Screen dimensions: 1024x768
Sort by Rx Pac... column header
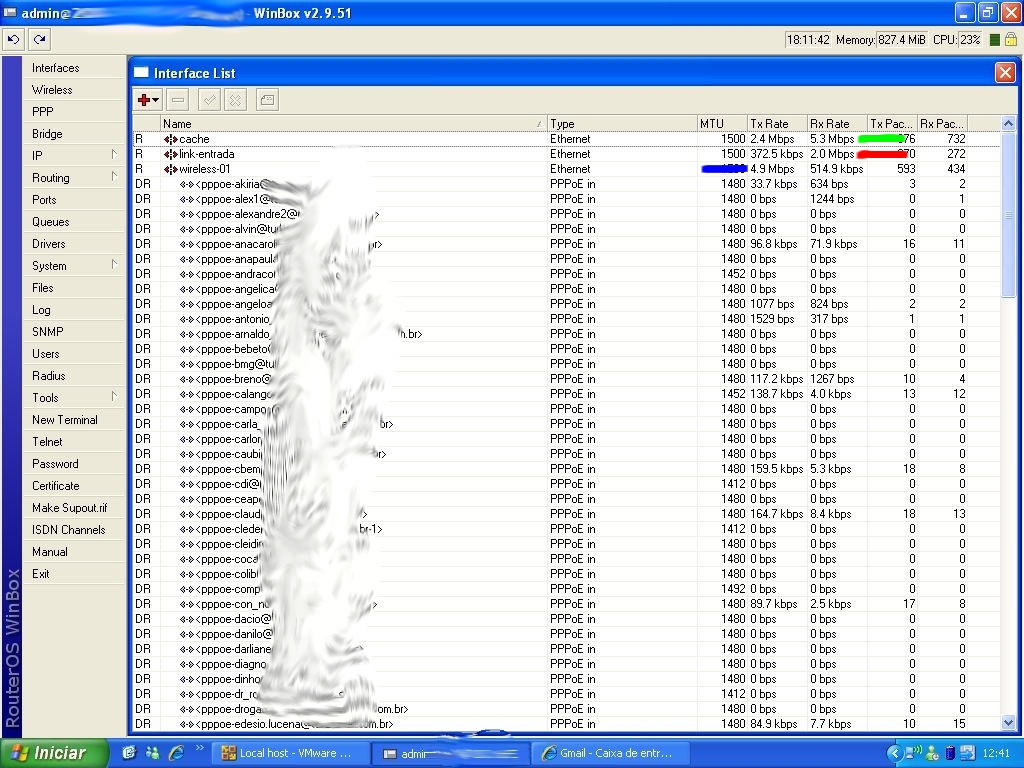(942, 123)
